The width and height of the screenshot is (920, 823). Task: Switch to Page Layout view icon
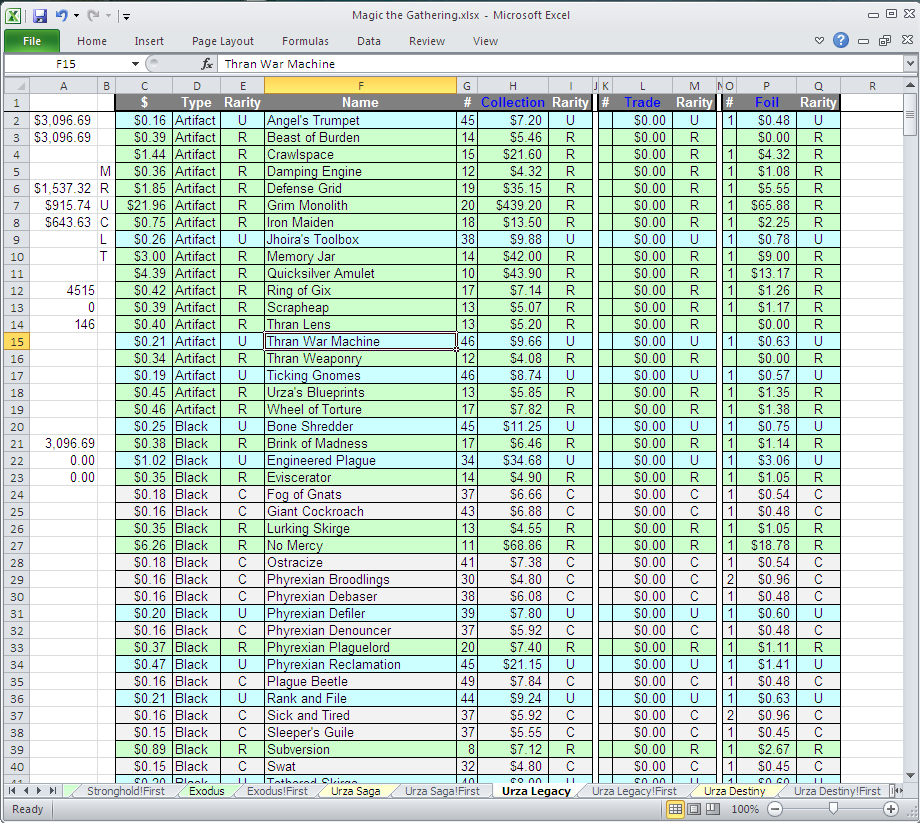(694, 809)
